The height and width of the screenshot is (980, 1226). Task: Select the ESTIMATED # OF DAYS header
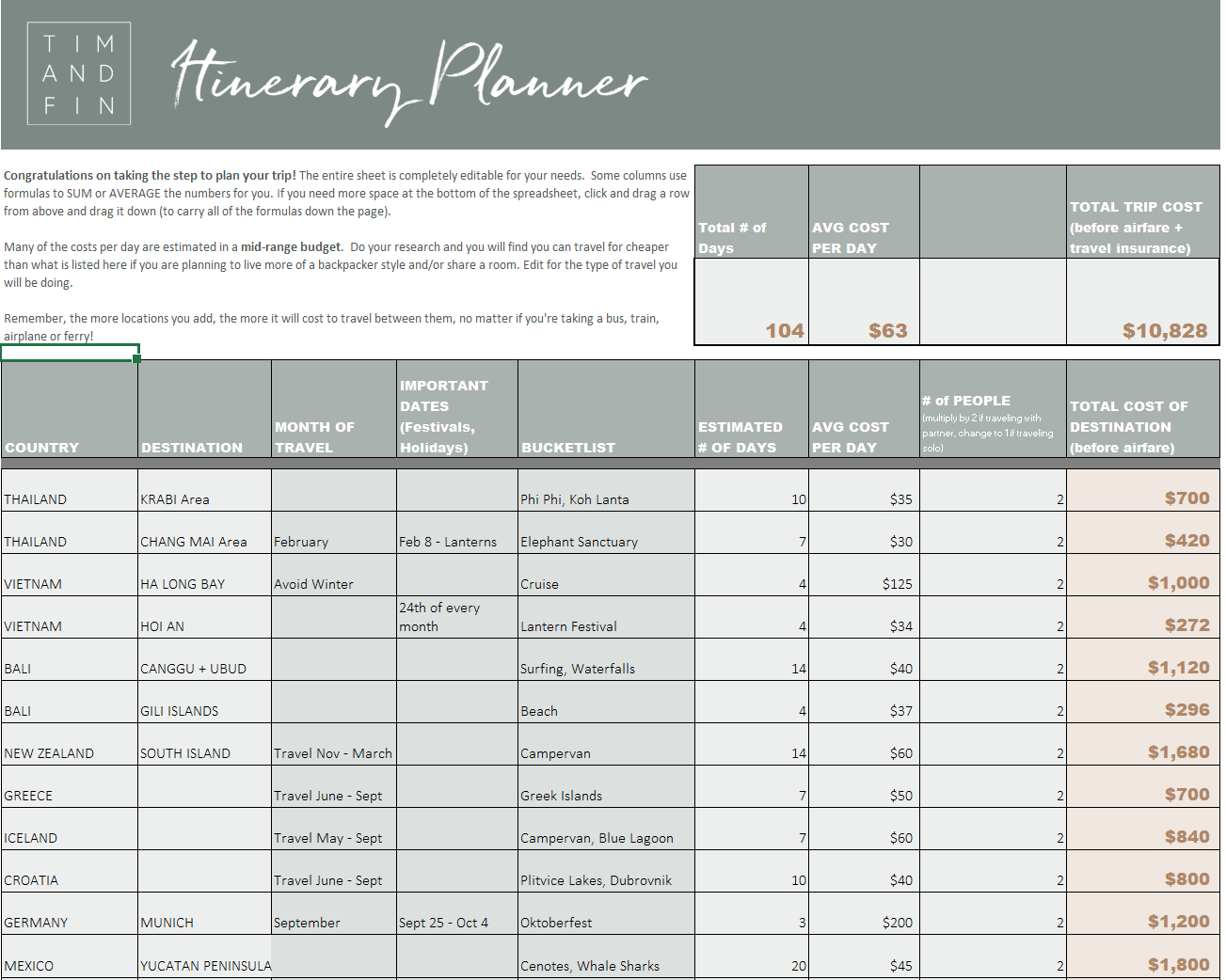752,409
